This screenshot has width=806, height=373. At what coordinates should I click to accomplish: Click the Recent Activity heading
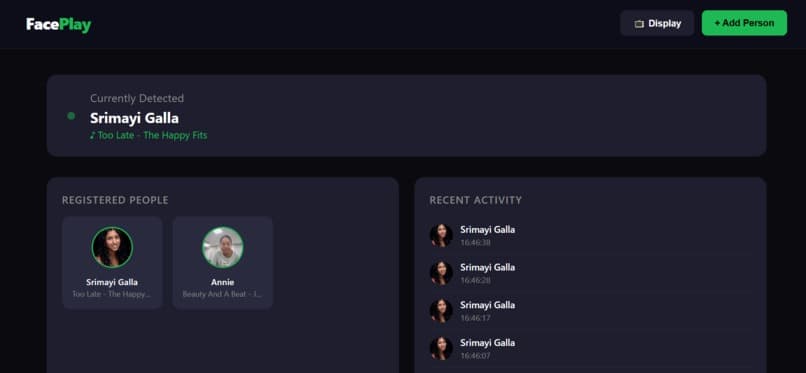[475, 200]
